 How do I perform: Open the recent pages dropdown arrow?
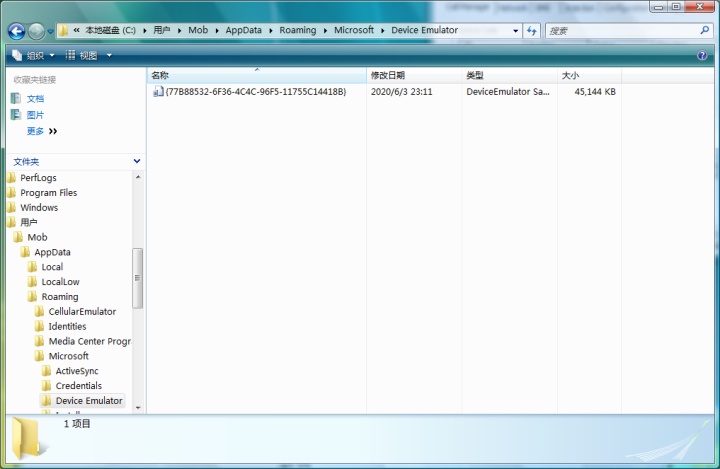pos(51,32)
